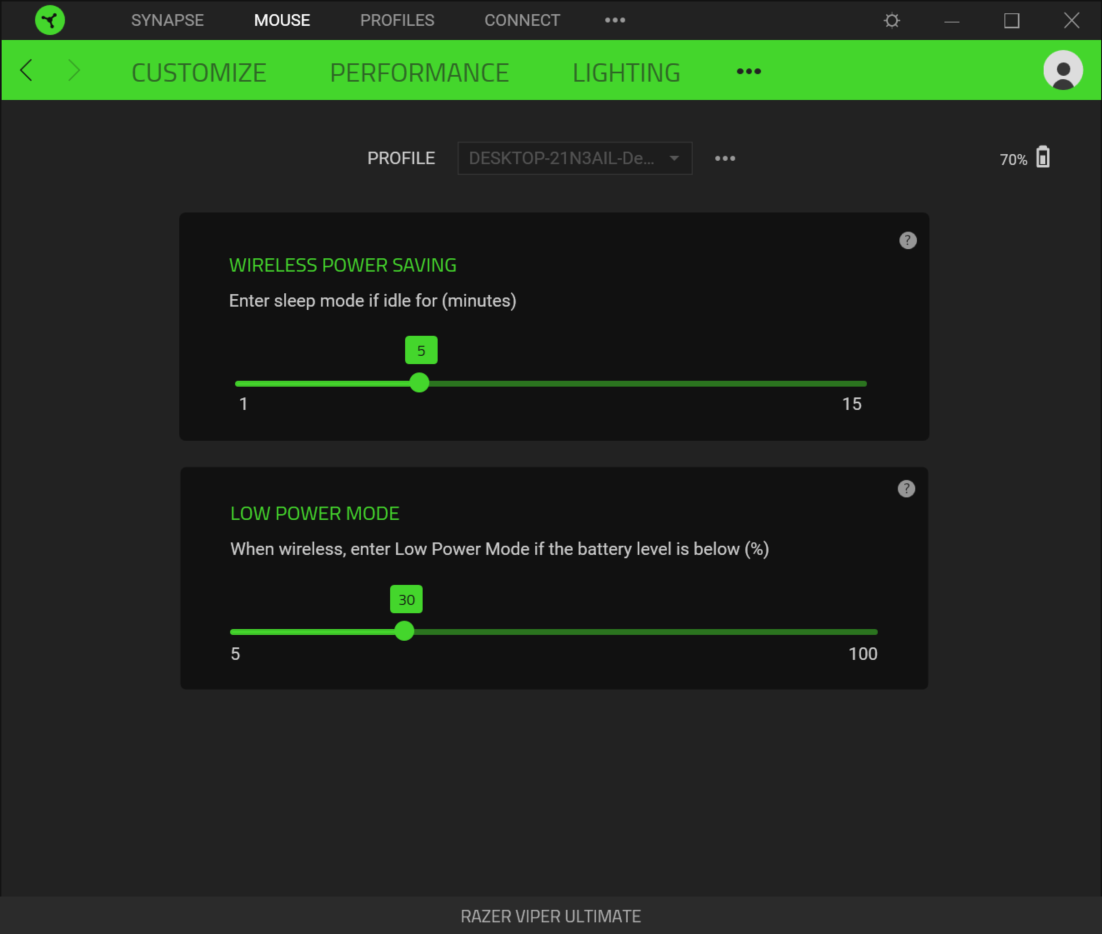Click the low power slider maximum label 100
Viewport: 1102px width, 934px height.
click(x=863, y=654)
